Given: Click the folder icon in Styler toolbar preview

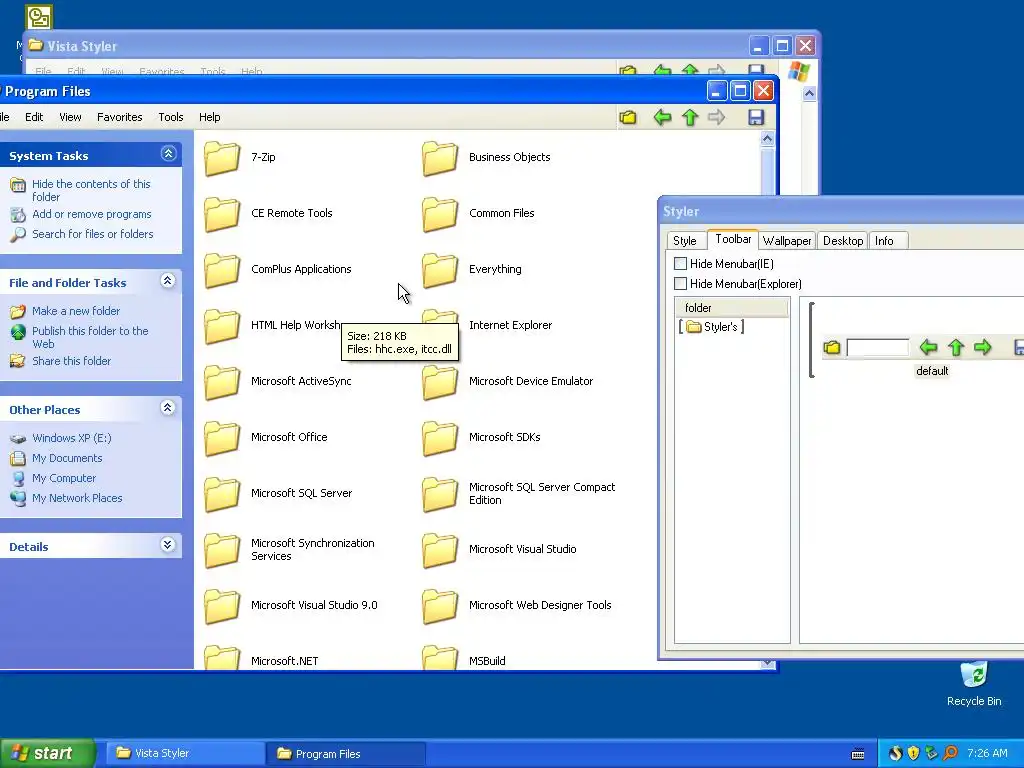Looking at the screenshot, I should point(831,347).
